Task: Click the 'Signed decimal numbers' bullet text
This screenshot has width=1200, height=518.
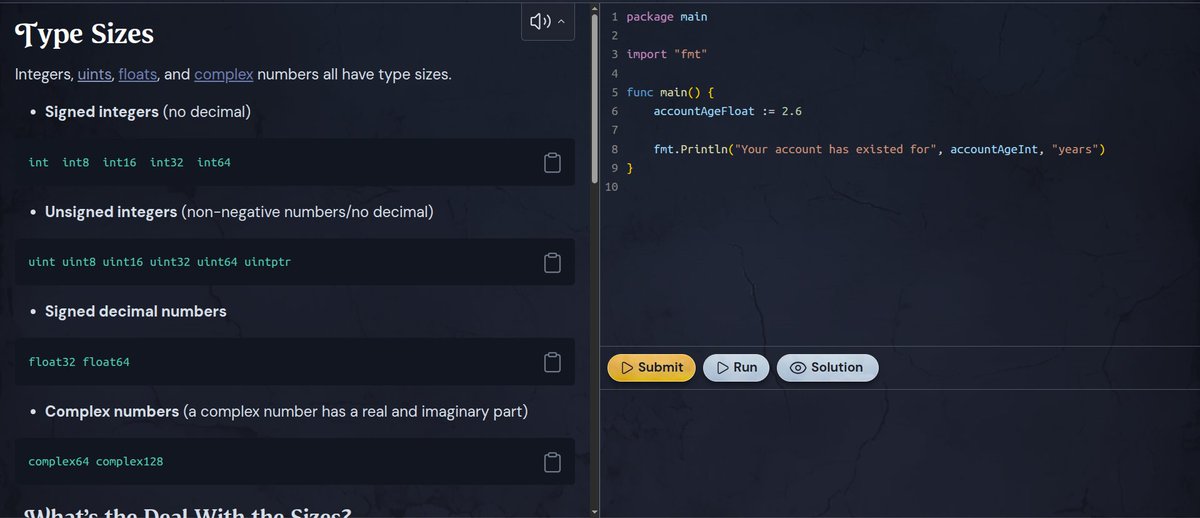Action: [136, 311]
